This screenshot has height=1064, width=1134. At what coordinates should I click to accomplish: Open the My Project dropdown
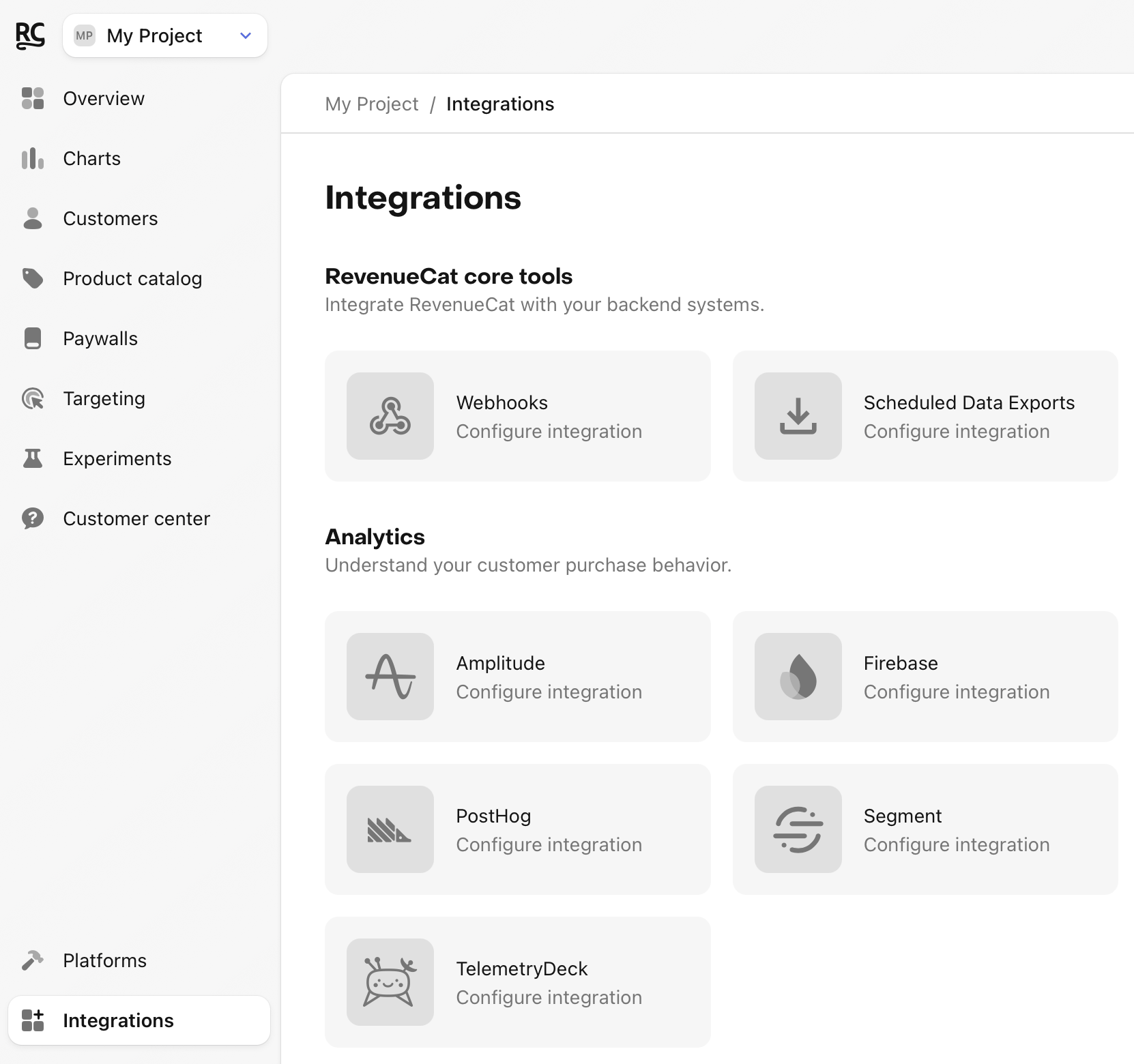165,35
